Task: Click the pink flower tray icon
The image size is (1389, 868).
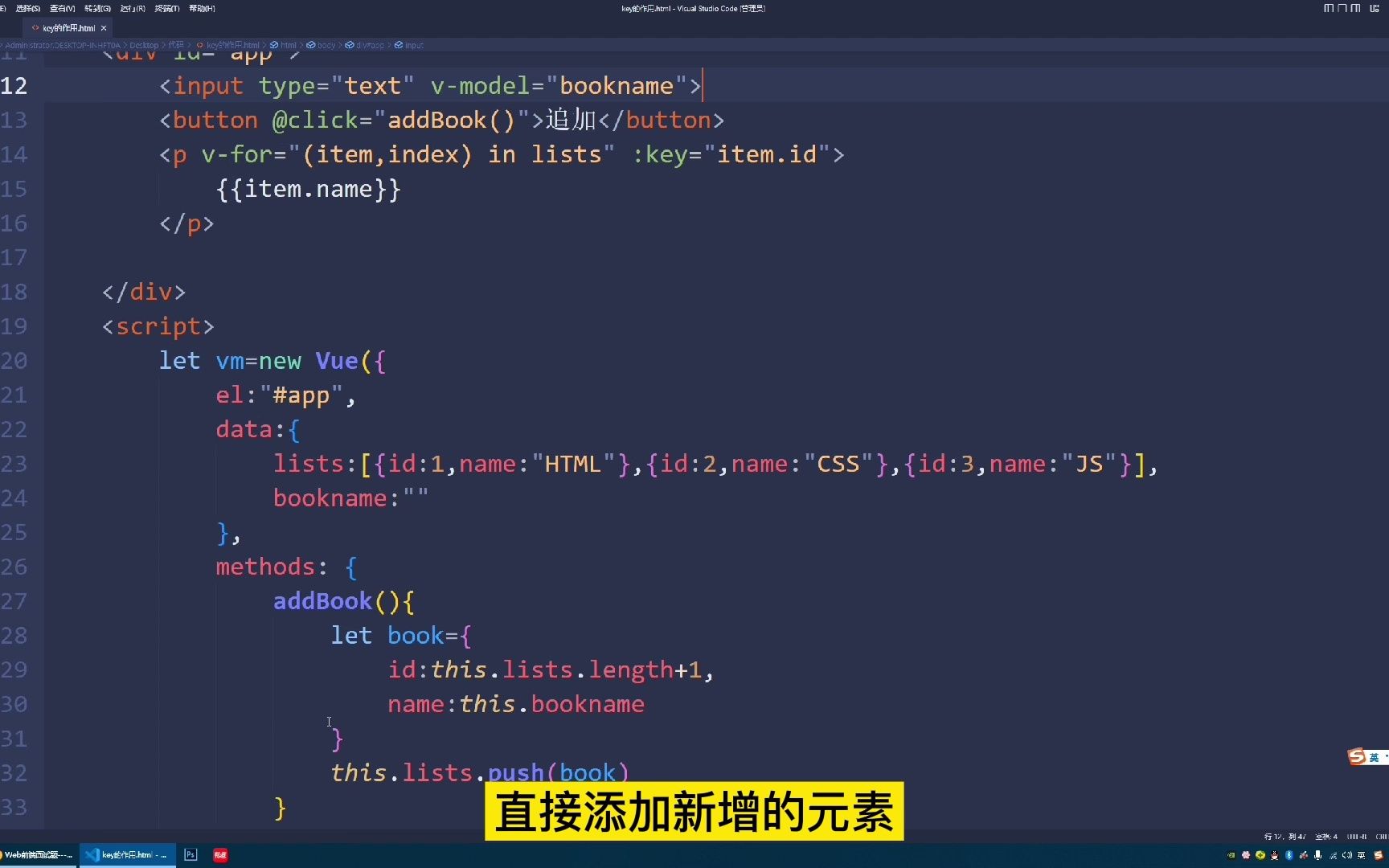Action: pos(1246,855)
